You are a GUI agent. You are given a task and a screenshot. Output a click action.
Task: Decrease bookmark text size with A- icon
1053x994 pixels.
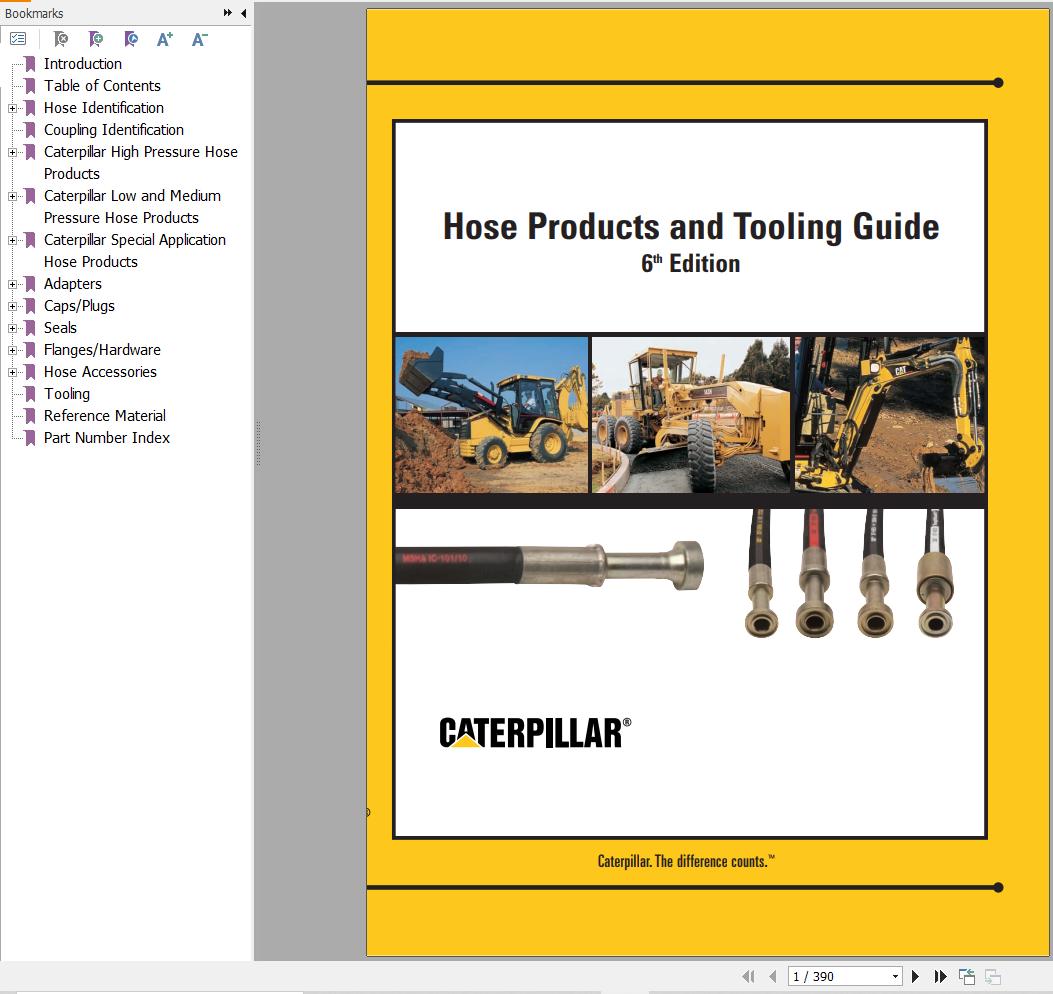[x=199, y=39]
